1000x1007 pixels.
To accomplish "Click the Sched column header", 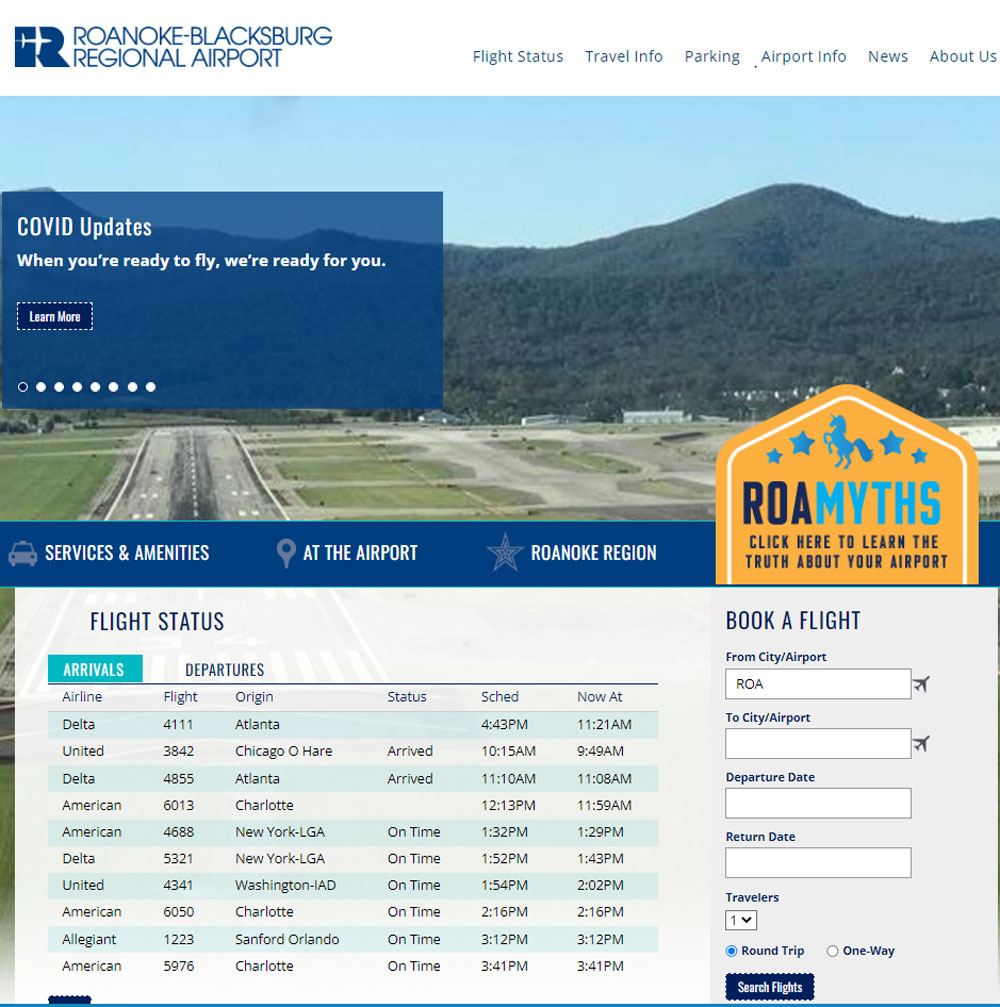I will tap(500, 697).
